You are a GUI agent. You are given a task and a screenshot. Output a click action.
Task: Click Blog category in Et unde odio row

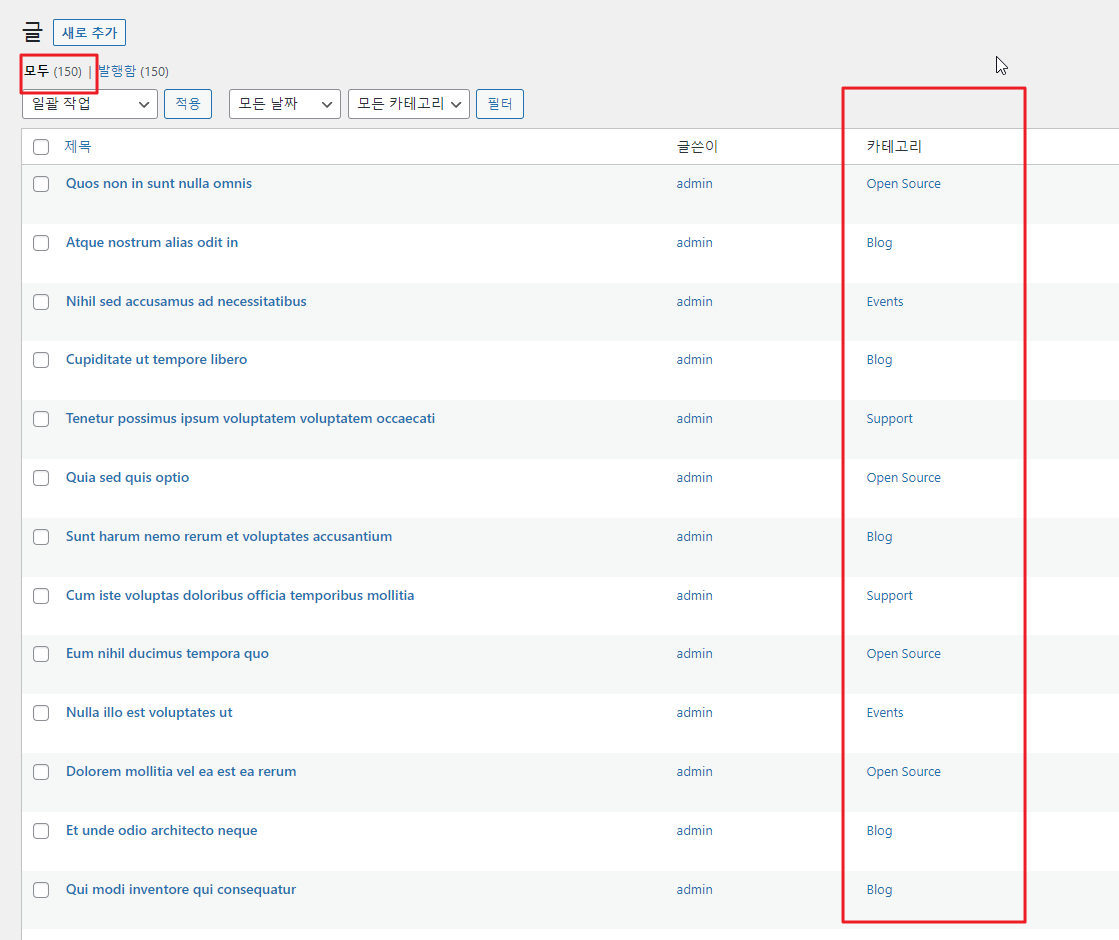(879, 830)
